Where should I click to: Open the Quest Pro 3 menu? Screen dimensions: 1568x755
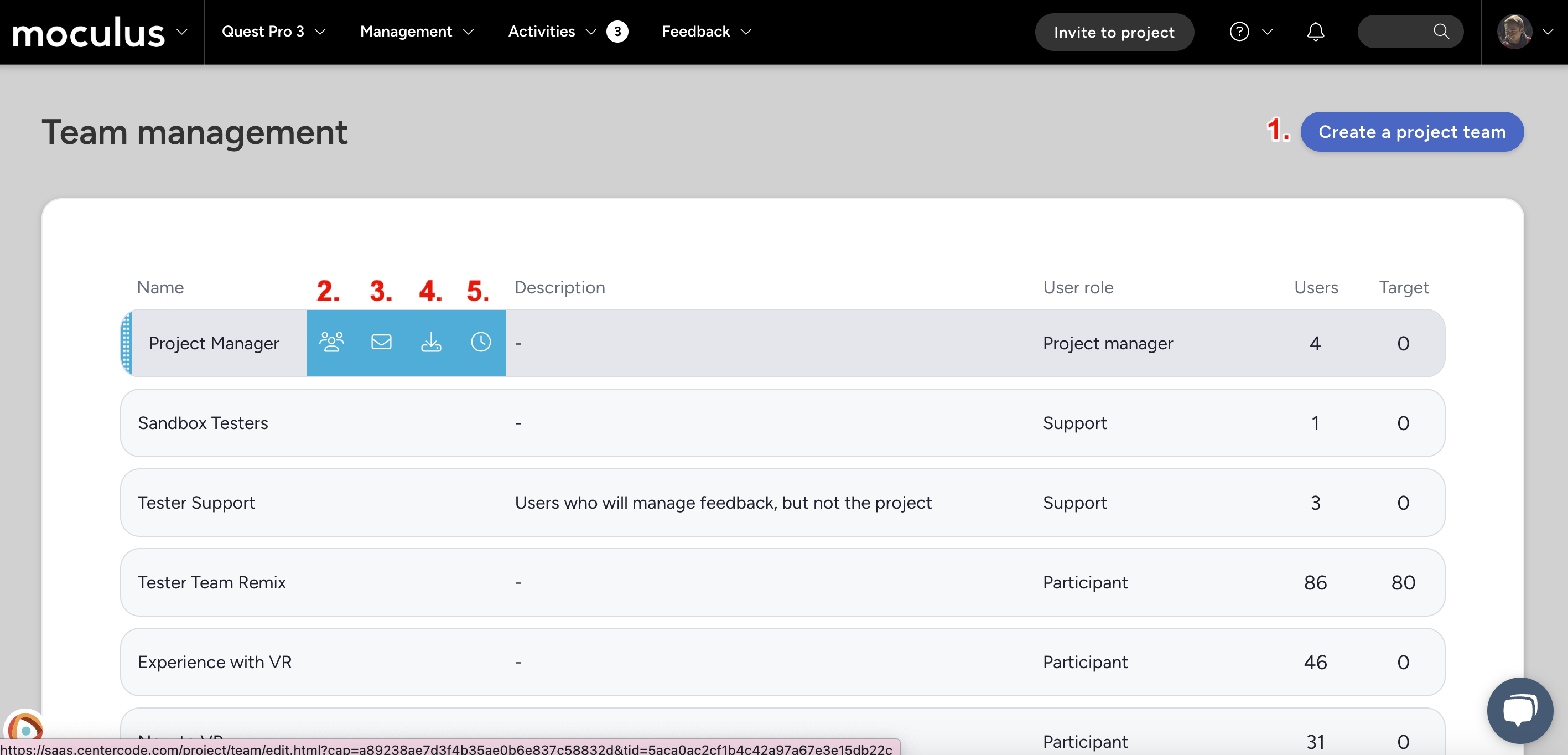click(x=263, y=32)
